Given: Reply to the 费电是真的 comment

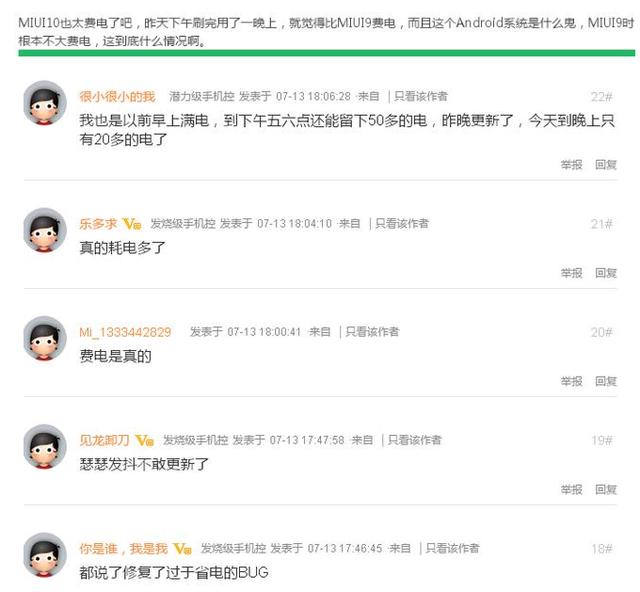Looking at the screenshot, I should tap(606, 381).
